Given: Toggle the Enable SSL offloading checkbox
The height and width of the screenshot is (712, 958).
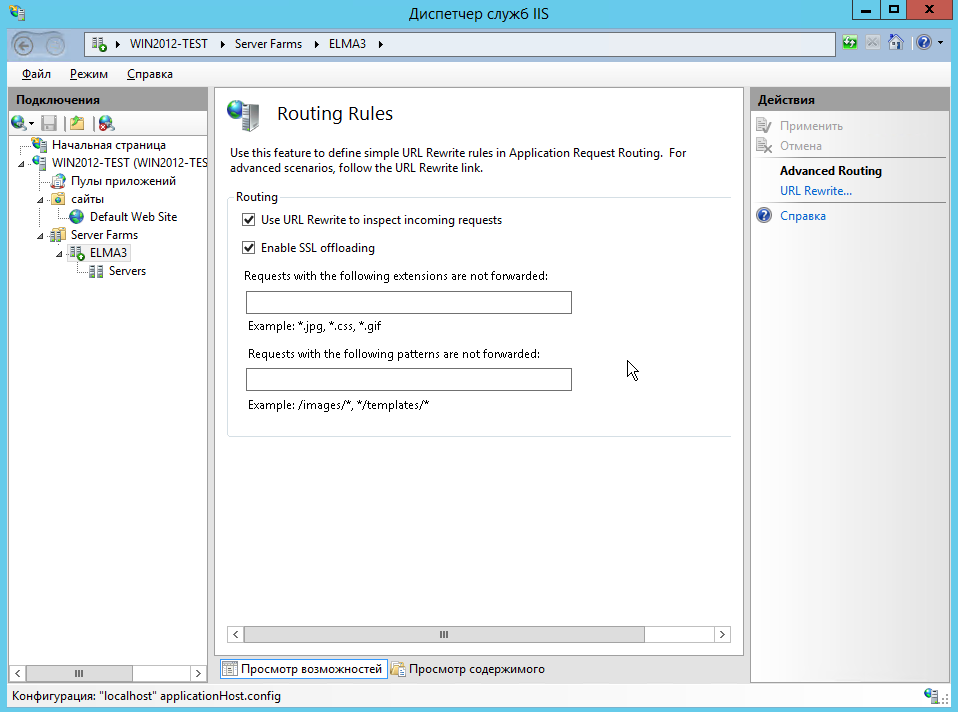Looking at the screenshot, I should click(249, 248).
